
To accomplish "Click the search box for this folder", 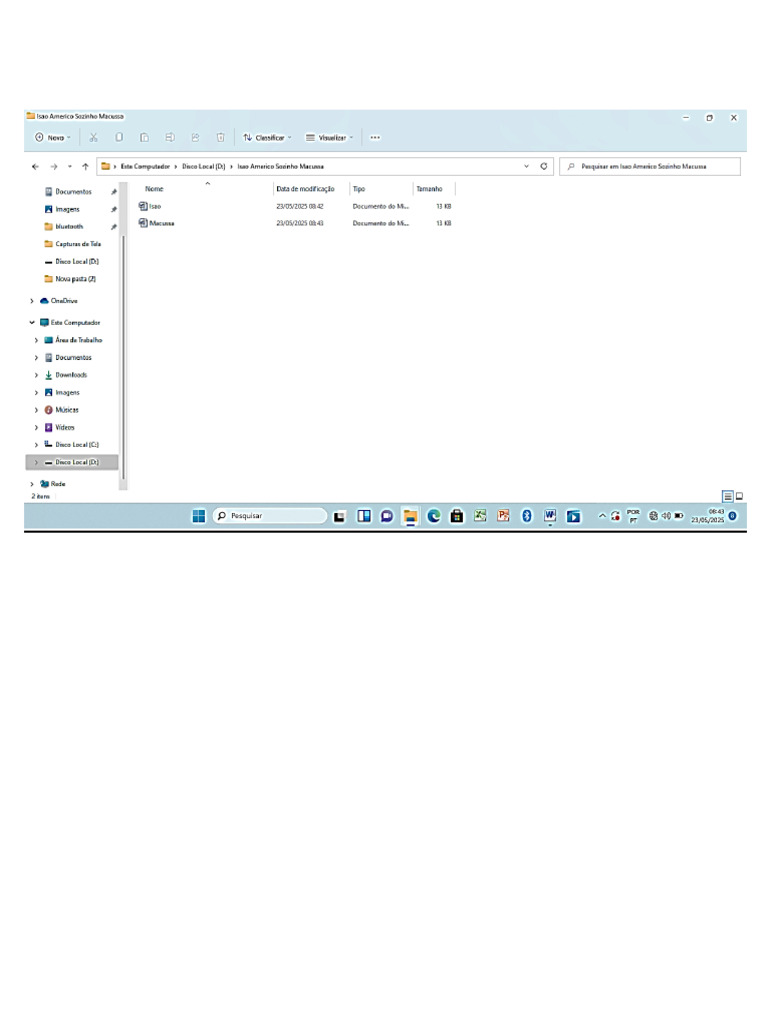I will coord(650,167).
